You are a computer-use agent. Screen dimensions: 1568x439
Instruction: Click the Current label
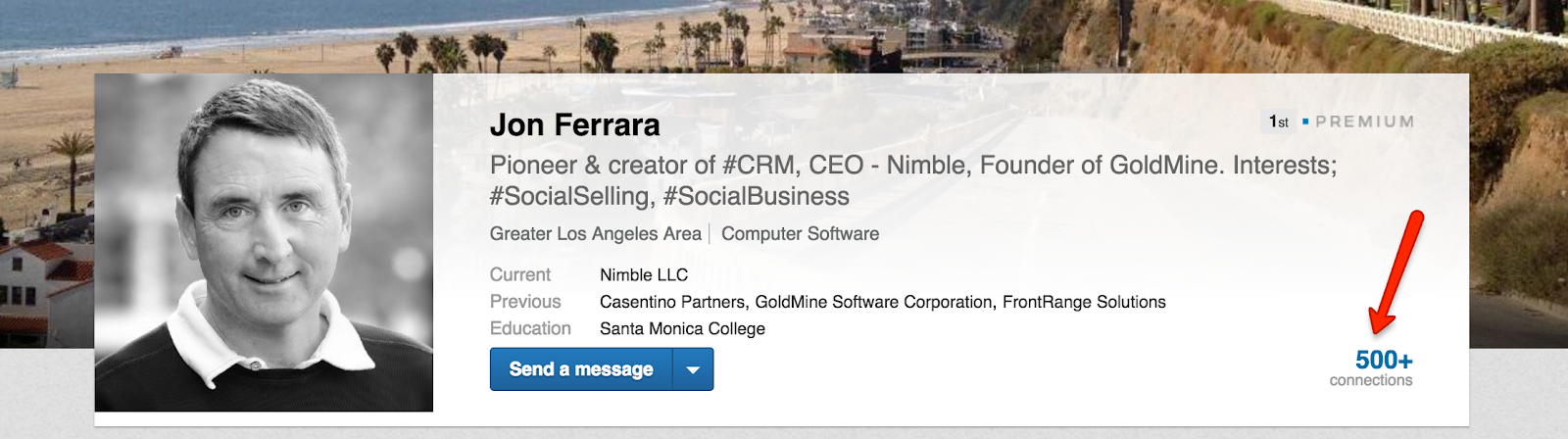pyautogui.click(x=520, y=275)
